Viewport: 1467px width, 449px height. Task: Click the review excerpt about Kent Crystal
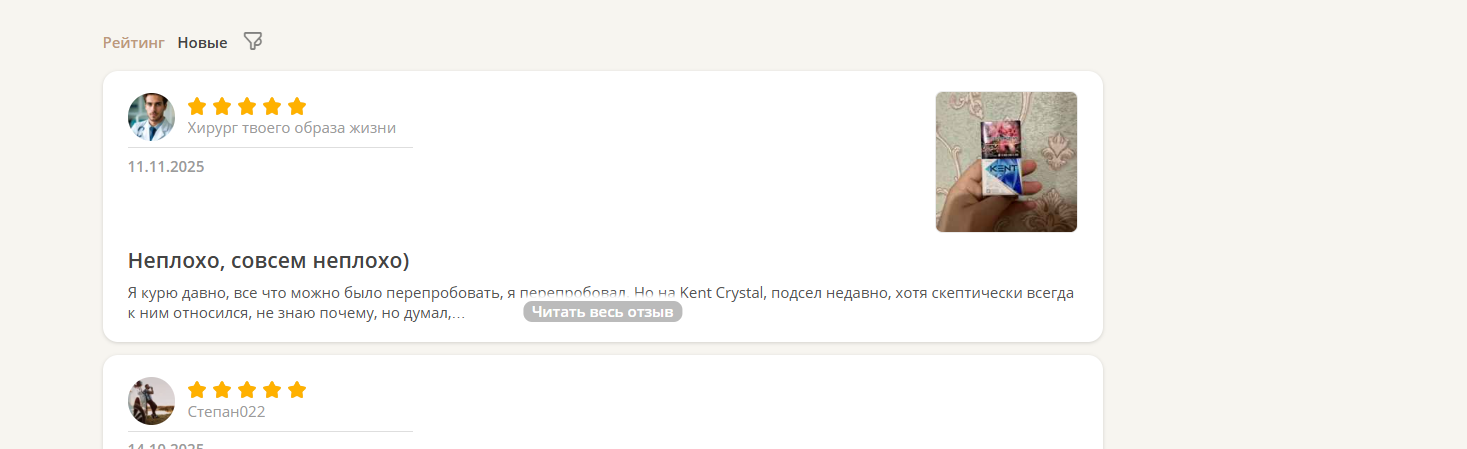click(601, 303)
